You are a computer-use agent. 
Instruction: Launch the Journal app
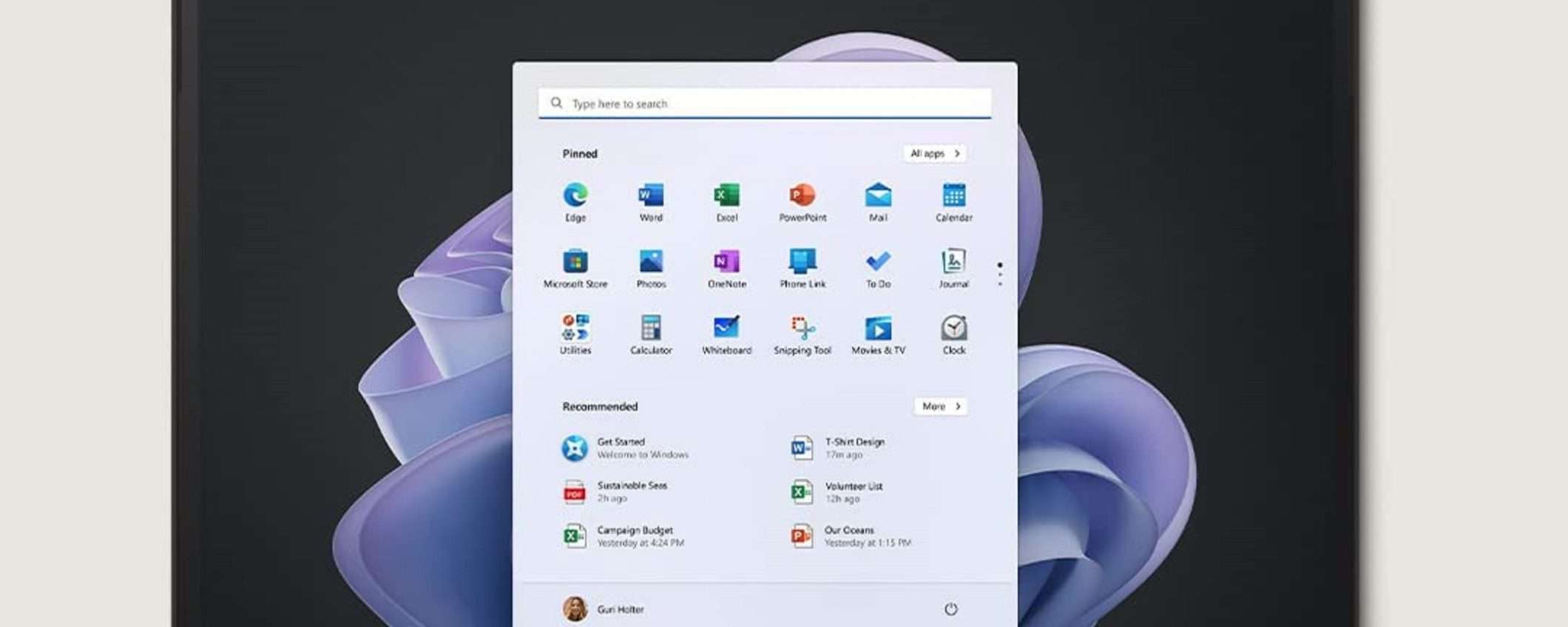click(x=954, y=268)
